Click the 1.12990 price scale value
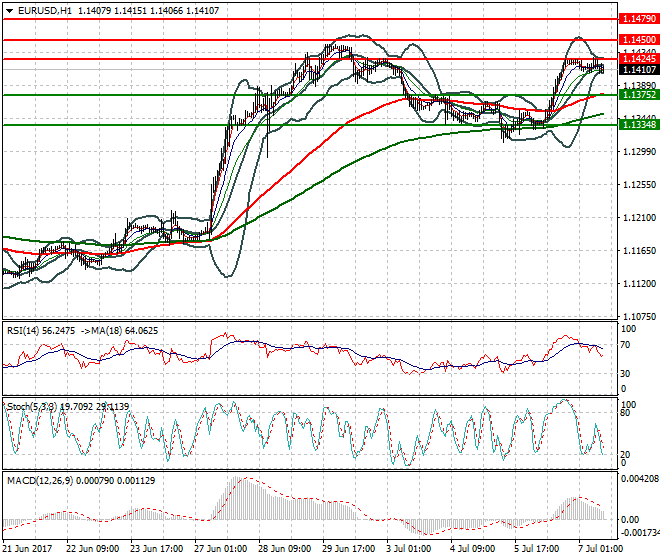Viewport: 660px width, 560px height. click(x=639, y=152)
